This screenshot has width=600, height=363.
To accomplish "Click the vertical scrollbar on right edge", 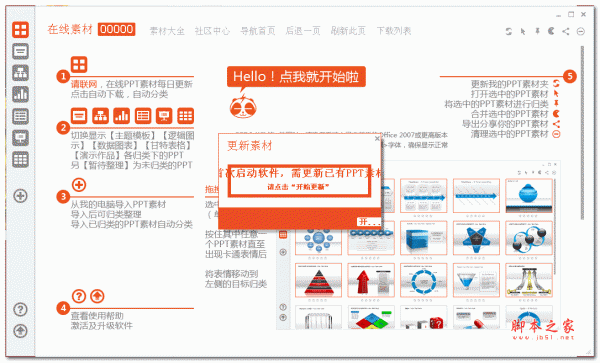I will coord(582,132).
